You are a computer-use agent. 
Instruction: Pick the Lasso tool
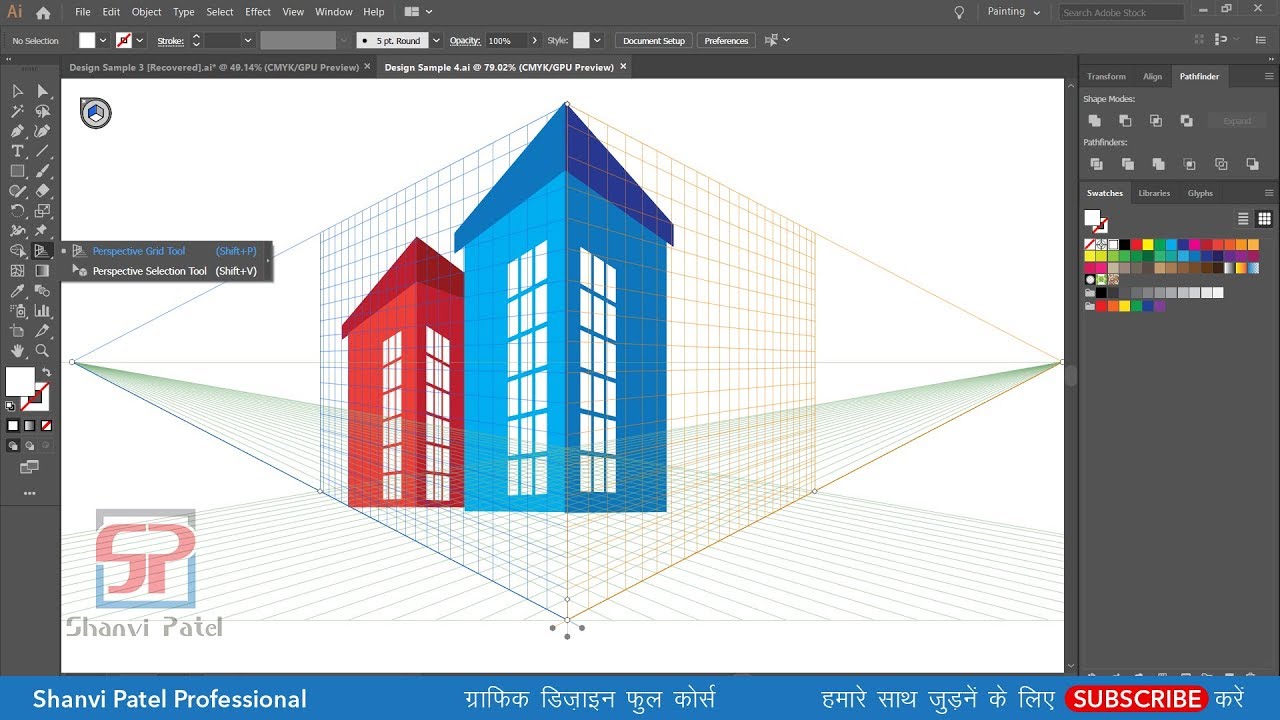coord(42,111)
